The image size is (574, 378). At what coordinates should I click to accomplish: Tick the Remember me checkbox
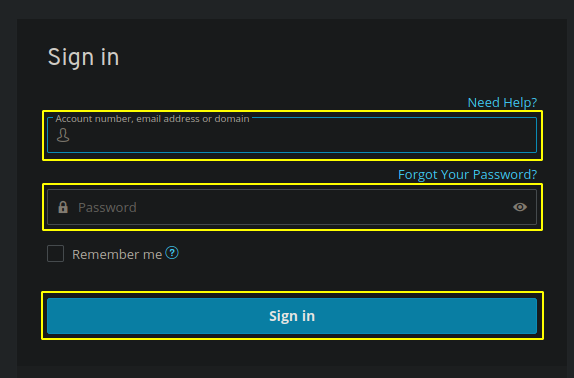point(56,254)
